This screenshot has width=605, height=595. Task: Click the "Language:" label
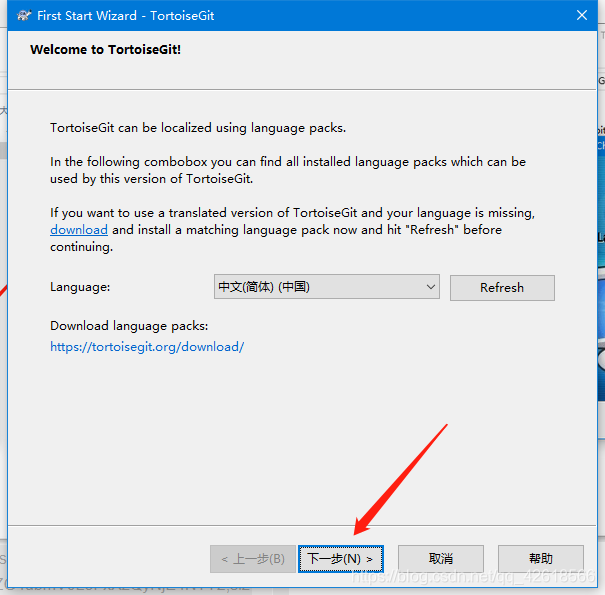80,287
